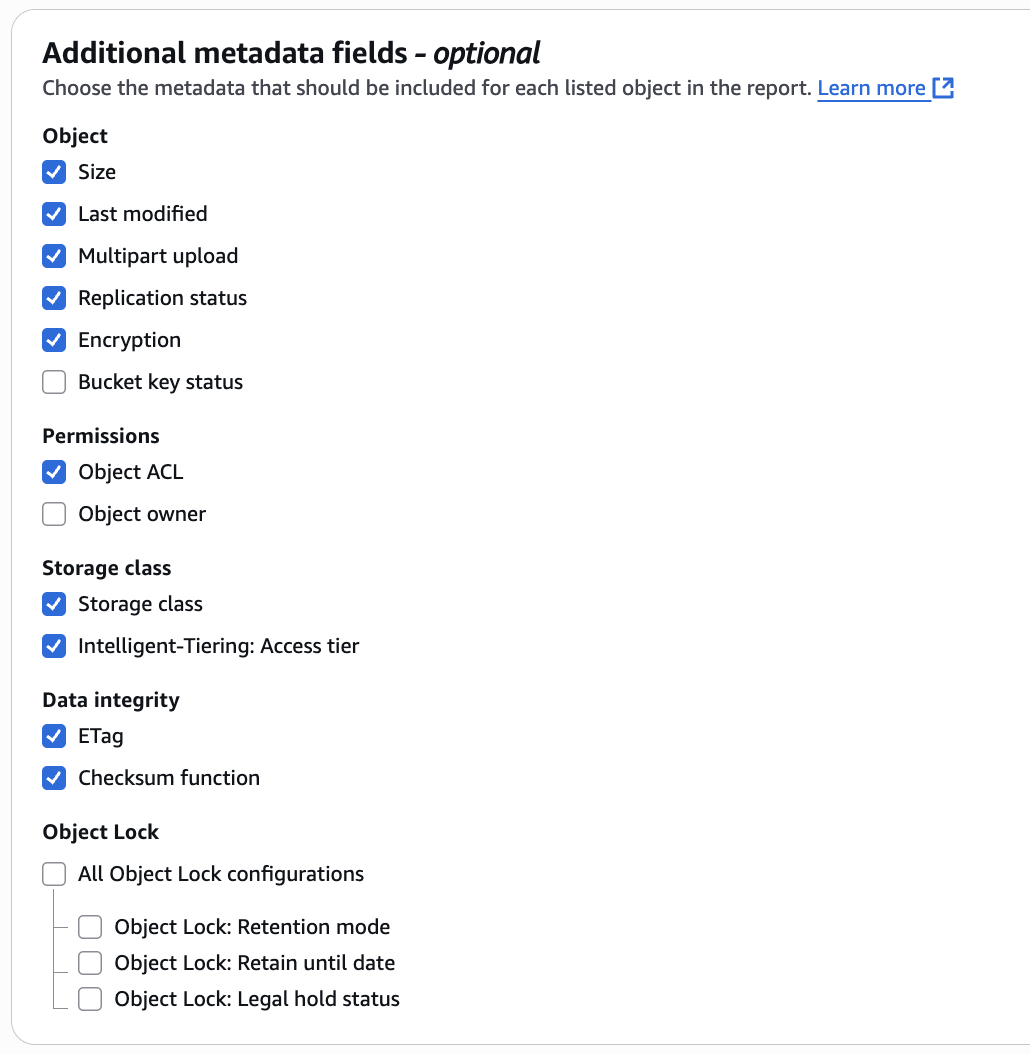Click the external link icon beside Learn more
Viewport: 1030px width, 1054px height.
pos(943,88)
